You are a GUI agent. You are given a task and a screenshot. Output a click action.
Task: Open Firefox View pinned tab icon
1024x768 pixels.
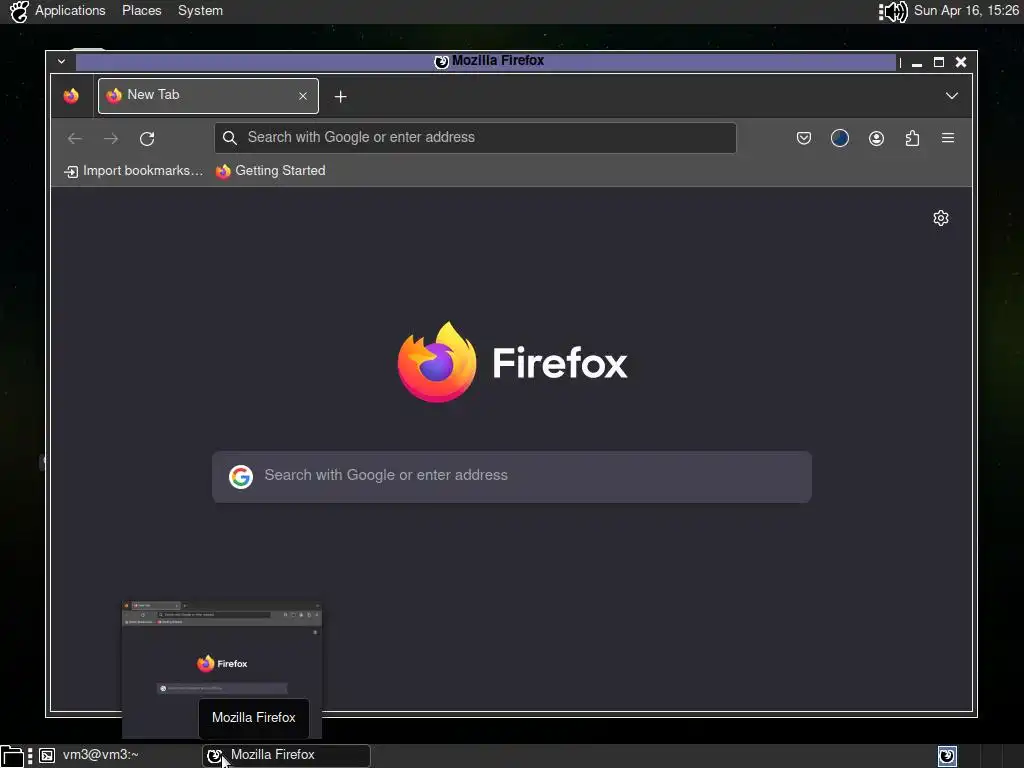[71, 96]
